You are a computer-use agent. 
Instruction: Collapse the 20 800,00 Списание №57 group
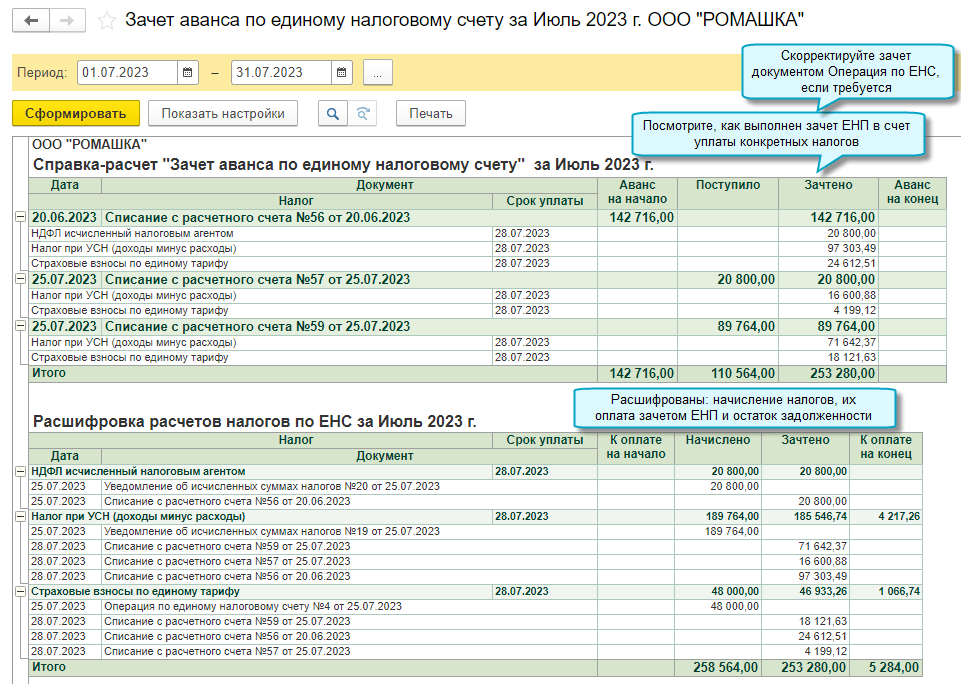20,280
